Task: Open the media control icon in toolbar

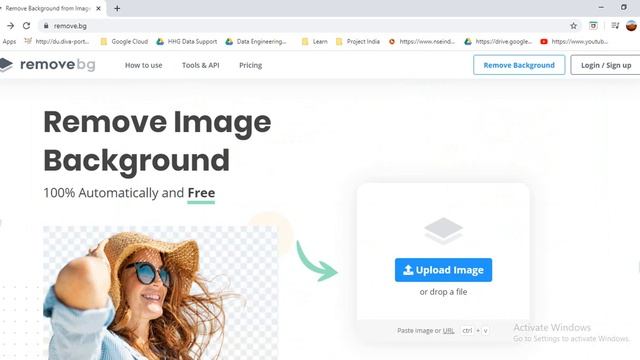Action: click(615, 26)
